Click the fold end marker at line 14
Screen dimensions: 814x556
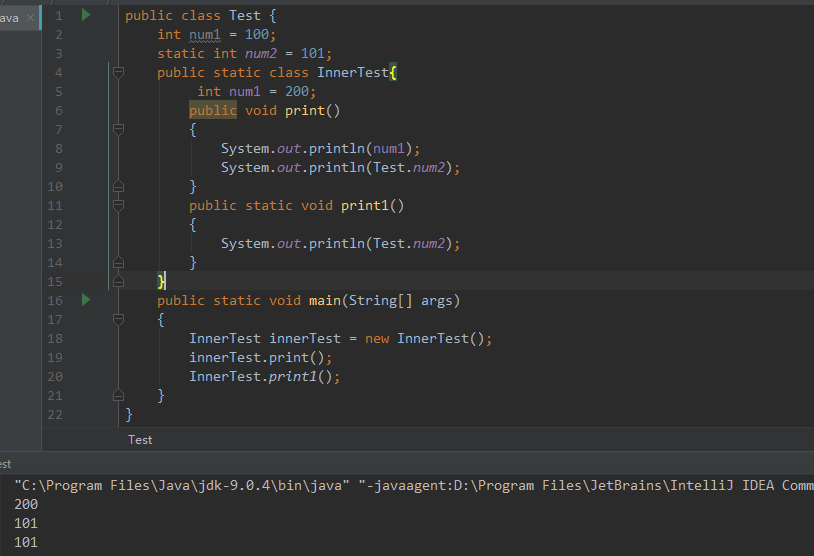coord(118,263)
